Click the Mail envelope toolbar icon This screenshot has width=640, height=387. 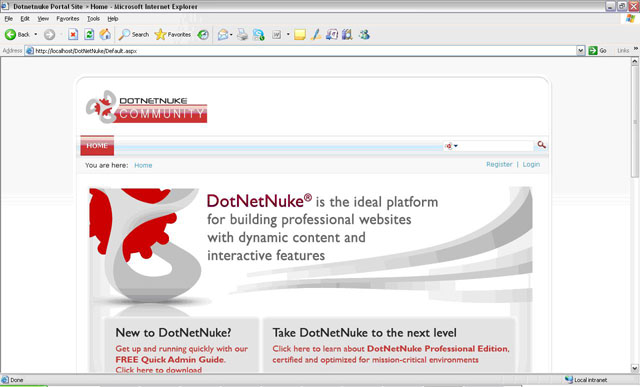[x=222, y=35]
